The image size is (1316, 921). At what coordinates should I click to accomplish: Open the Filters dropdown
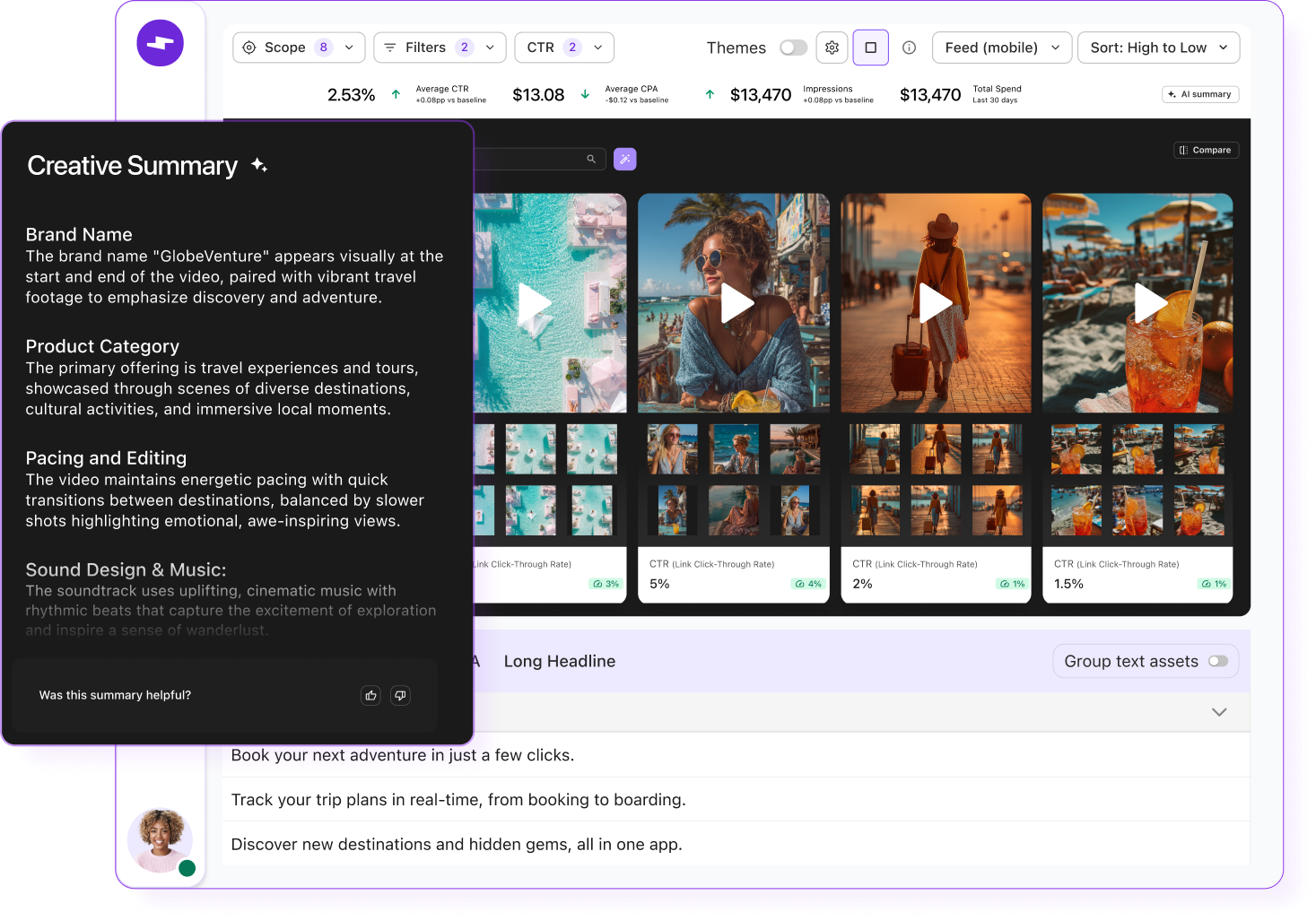coord(440,48)
